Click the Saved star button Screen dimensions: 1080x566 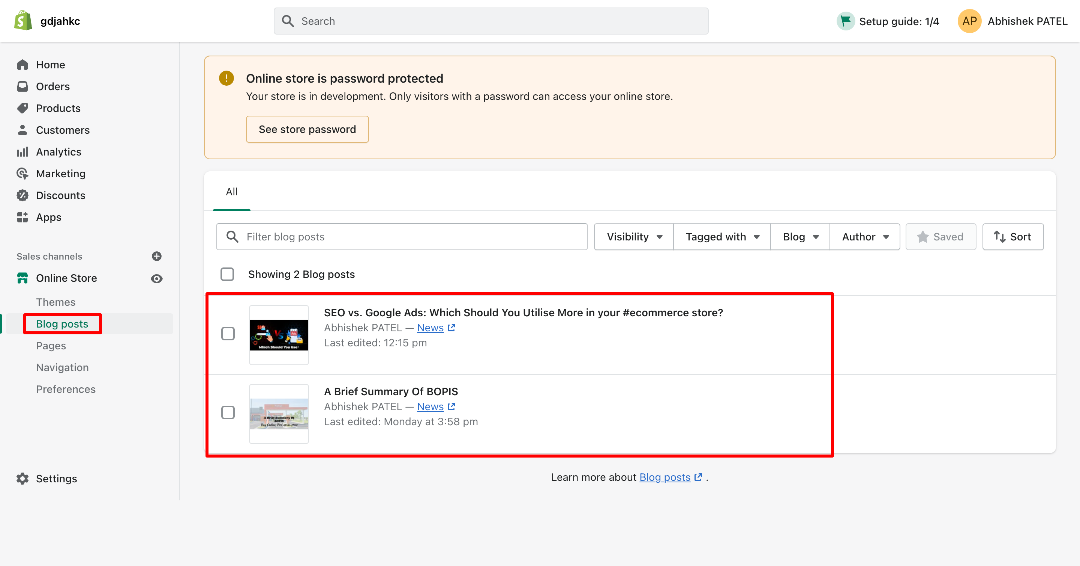pos(941,237)
